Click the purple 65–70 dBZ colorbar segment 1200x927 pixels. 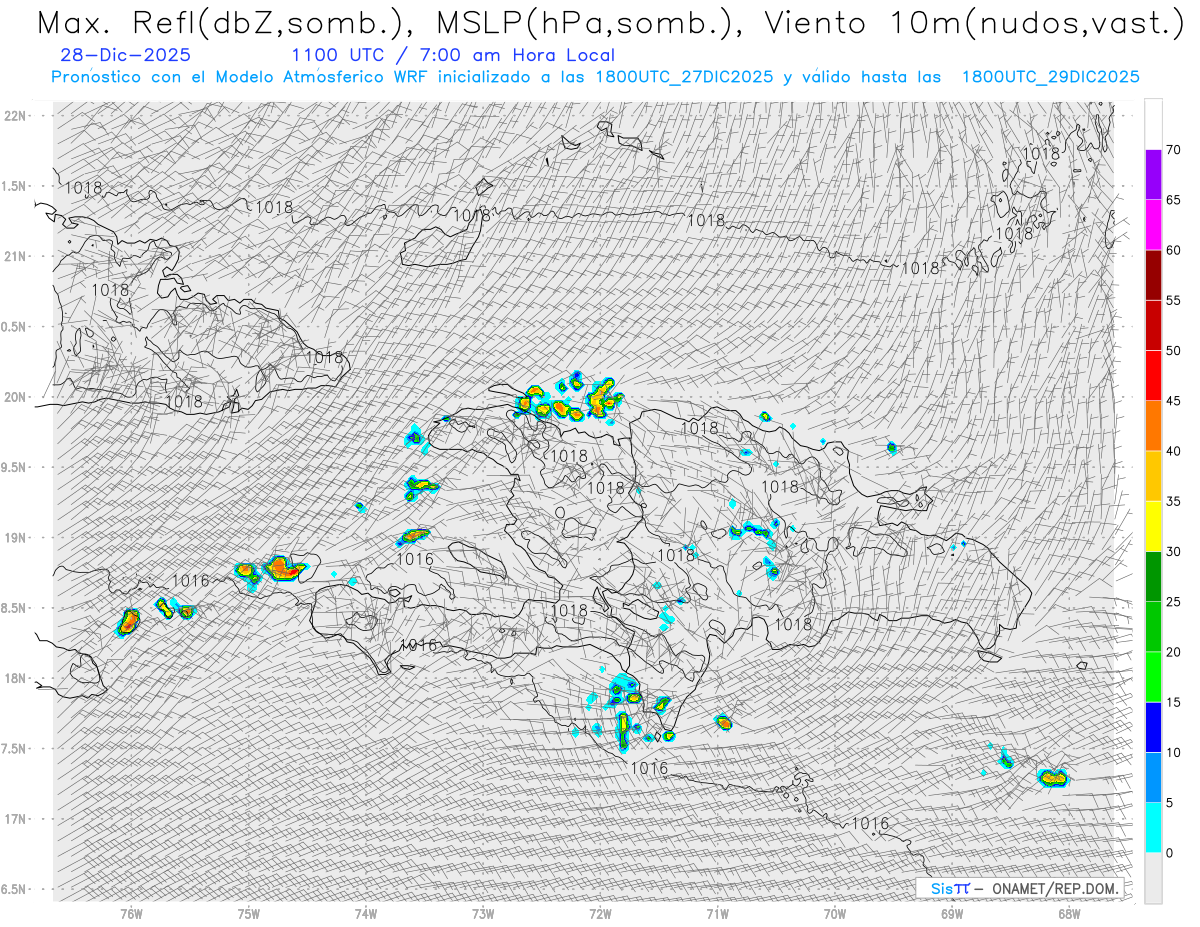[x=1153, y=175]
